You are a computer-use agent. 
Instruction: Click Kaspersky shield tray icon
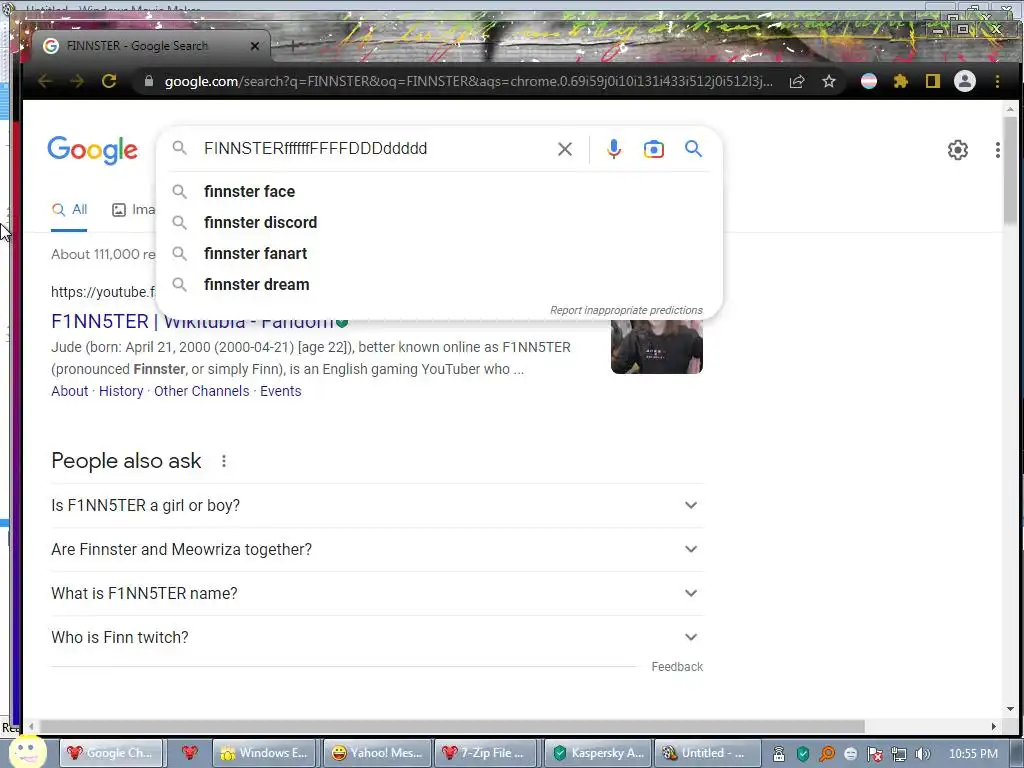point(803,754)
